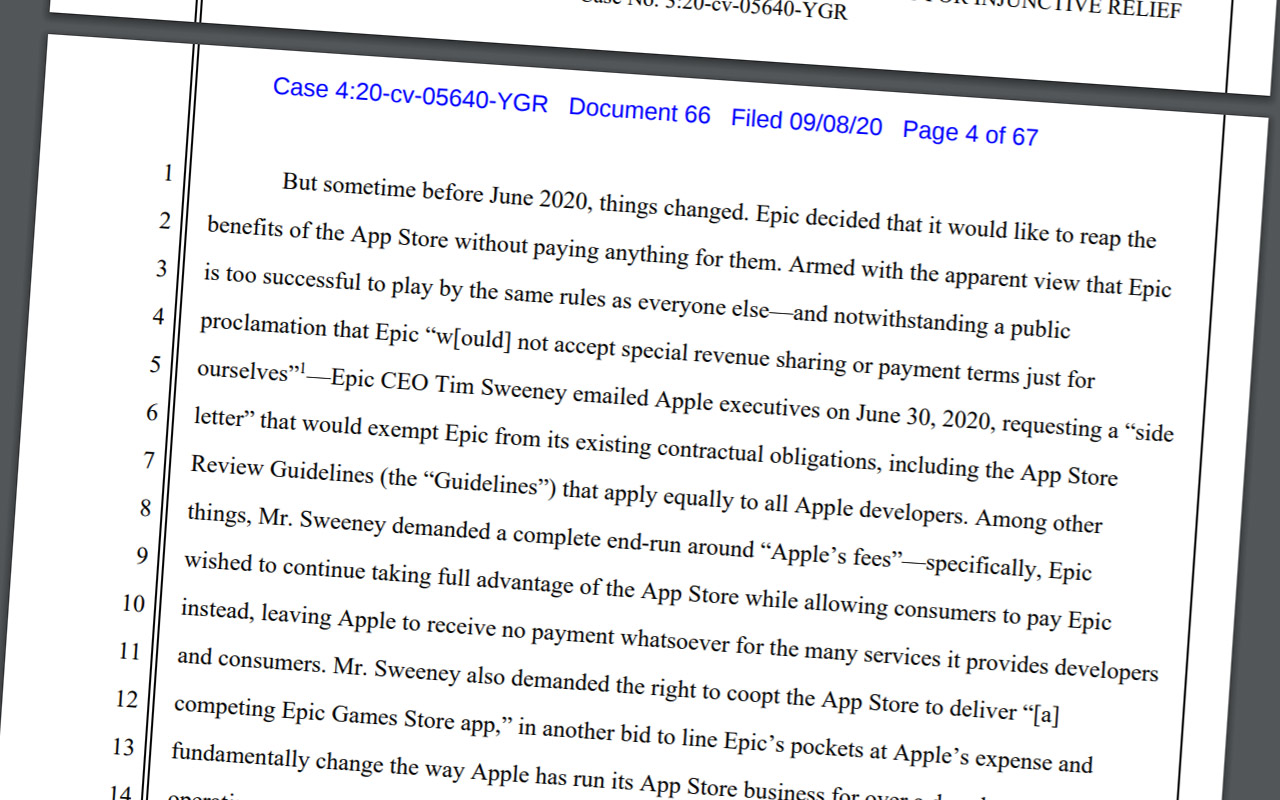Click 'Filed 09/08/20' in the header

(806, 123)
